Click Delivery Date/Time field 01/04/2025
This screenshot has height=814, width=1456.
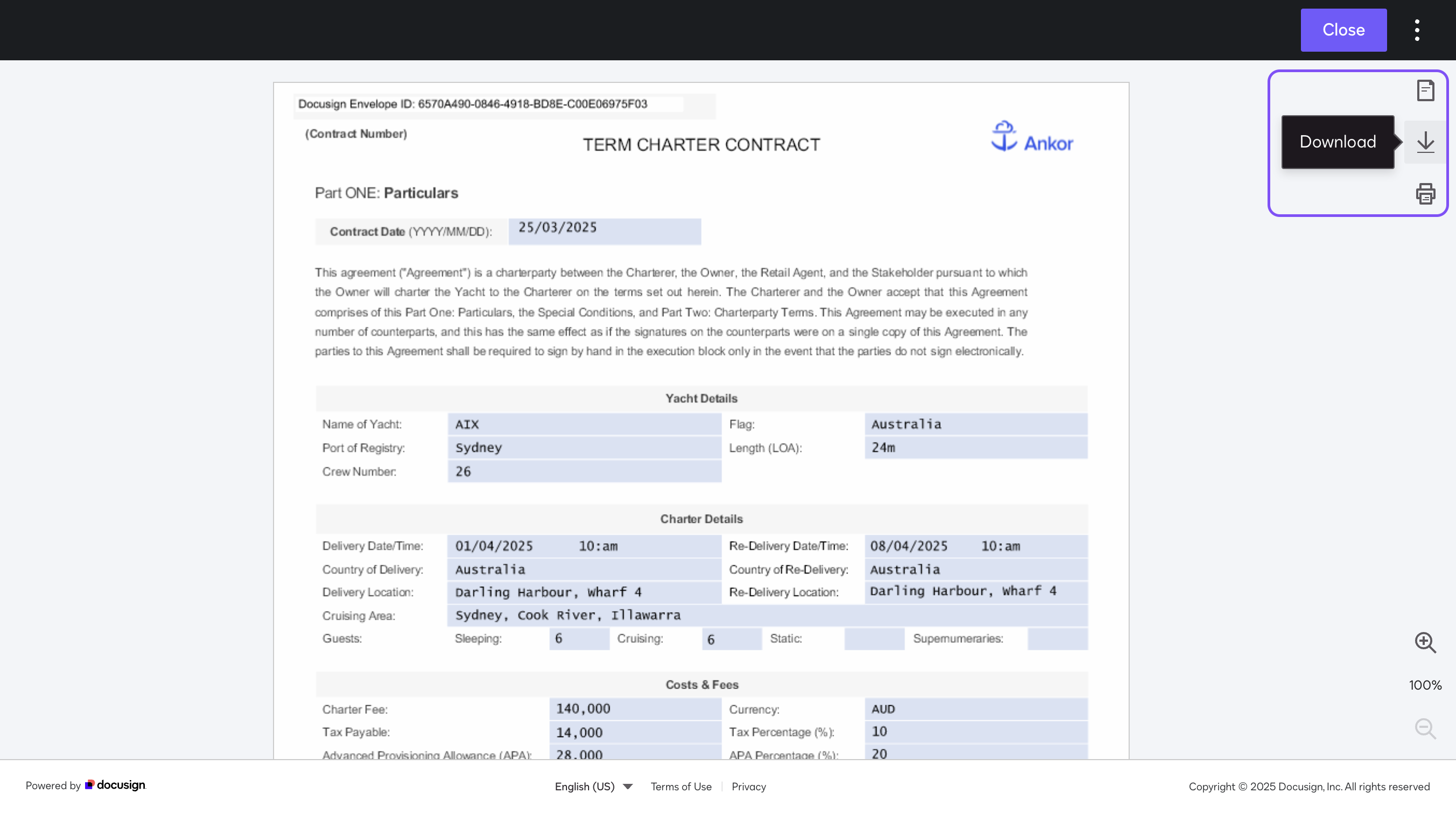coord(584,546)
